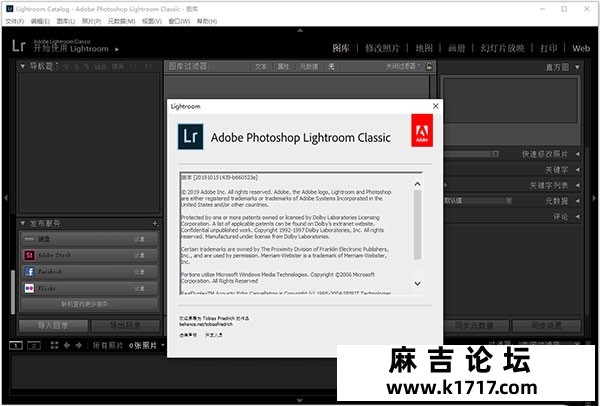Click the Adobe logo in the About dialog
600x406 pixels.
tap(422, 130)
